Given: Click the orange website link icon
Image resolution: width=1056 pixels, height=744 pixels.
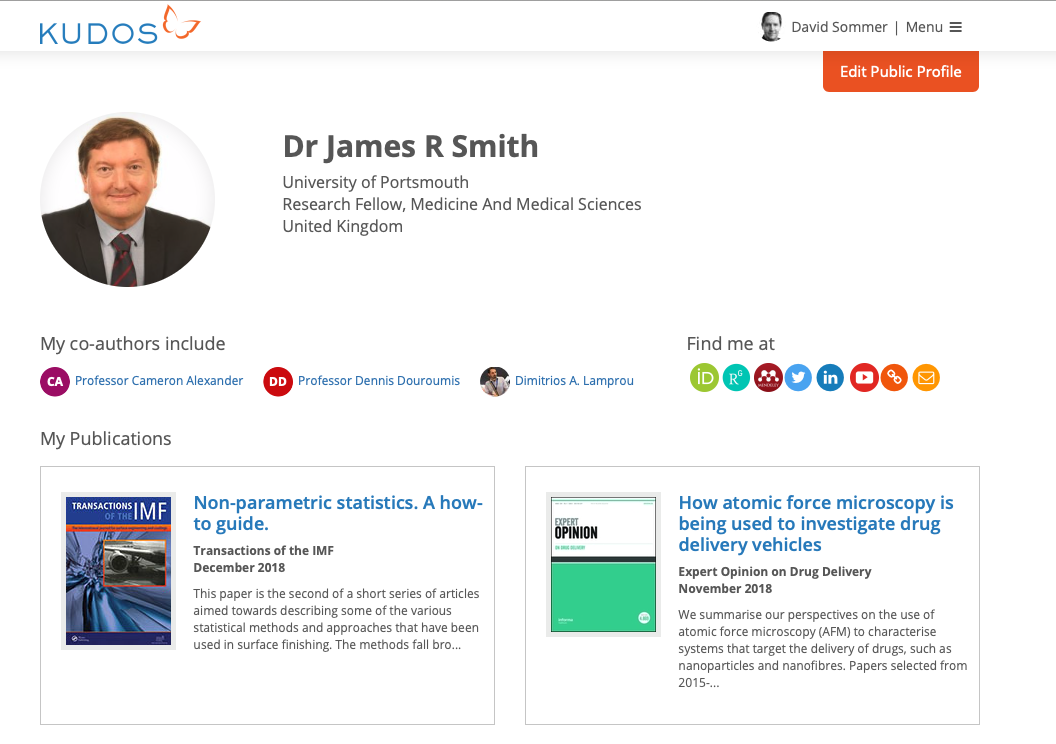Looking at the screenshot, I should [894, 378].
